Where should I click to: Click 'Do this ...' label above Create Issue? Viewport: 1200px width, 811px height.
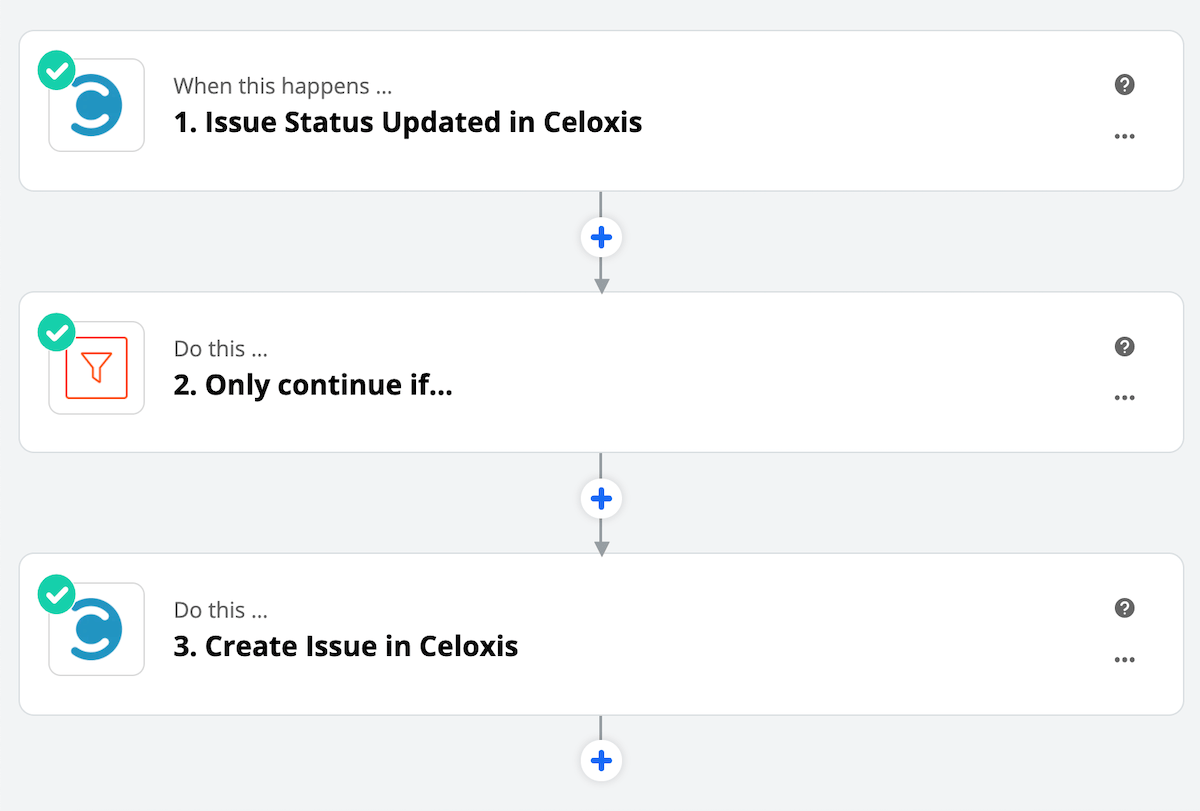click(220, 610)
